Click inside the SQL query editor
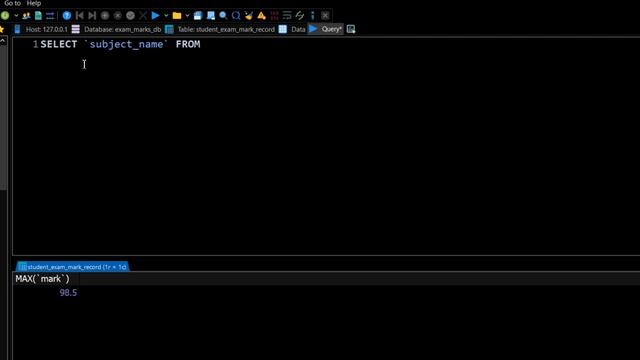The image size is (640, 360). coord(327,147)
